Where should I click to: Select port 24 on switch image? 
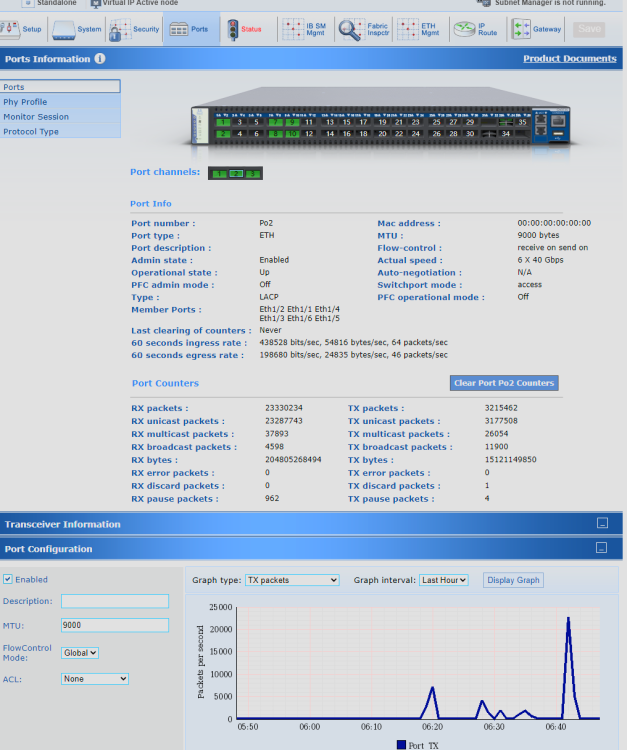coord(416,134)
